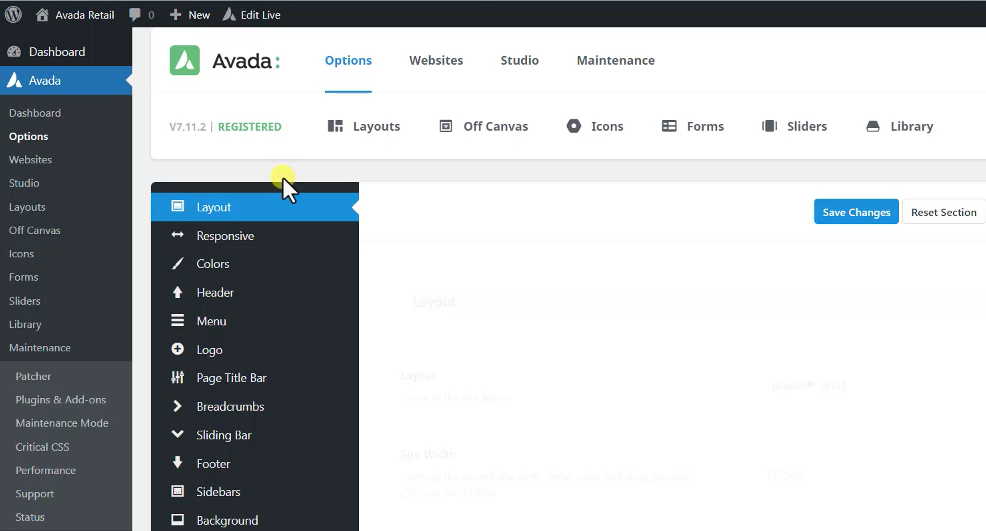Click the Library icon

873,126
